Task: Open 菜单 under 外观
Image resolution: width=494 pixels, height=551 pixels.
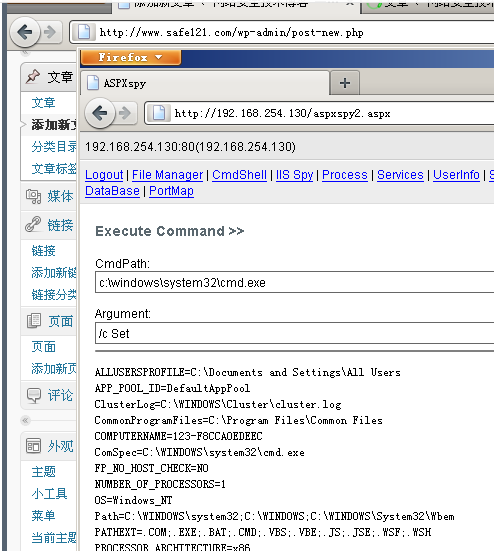Action: click(44, 516)
